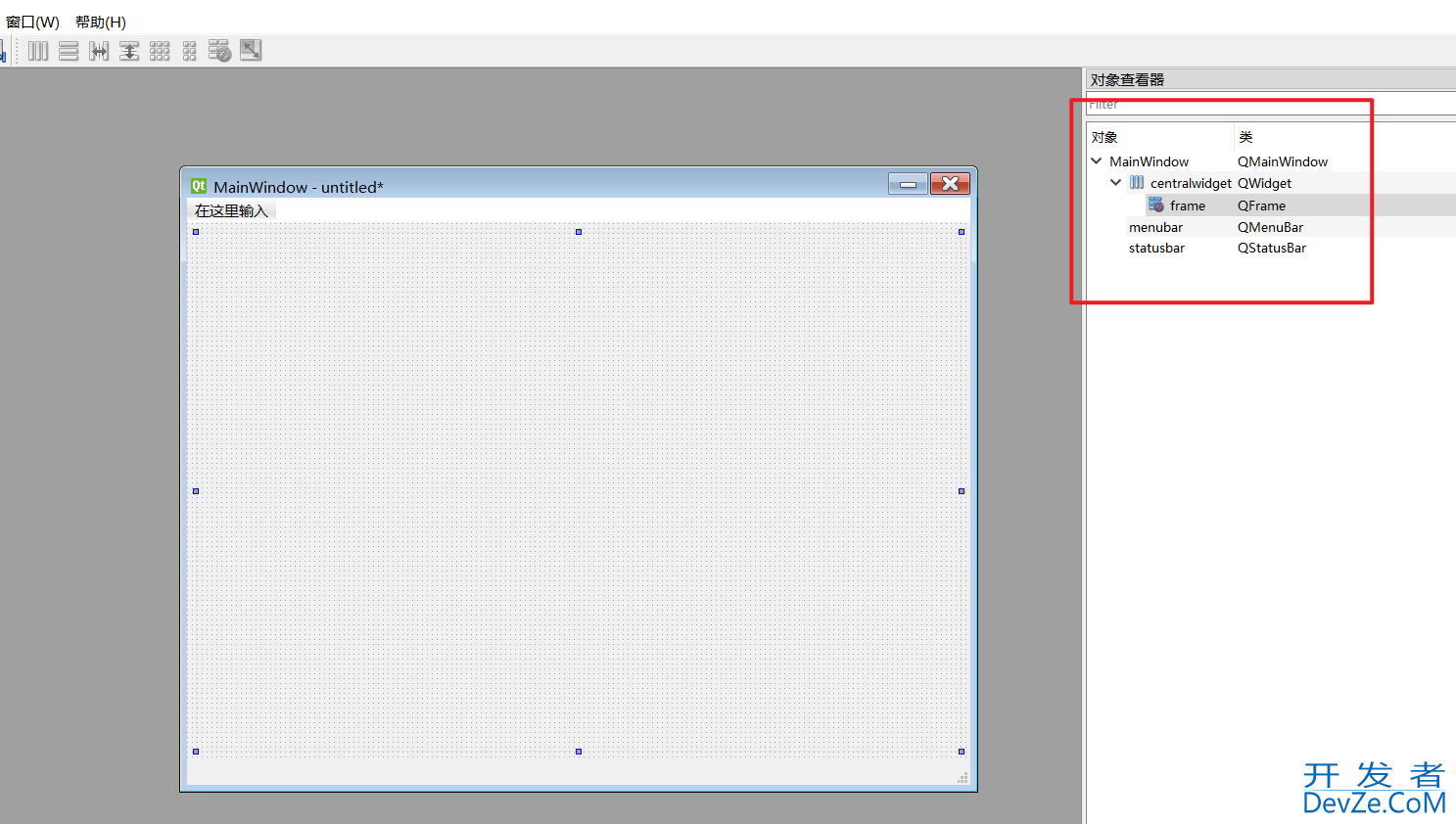Viewport: 1456px width, 824px height.
Task: Click 在这里输入 in the form menubar
Action: coord(231,210)
